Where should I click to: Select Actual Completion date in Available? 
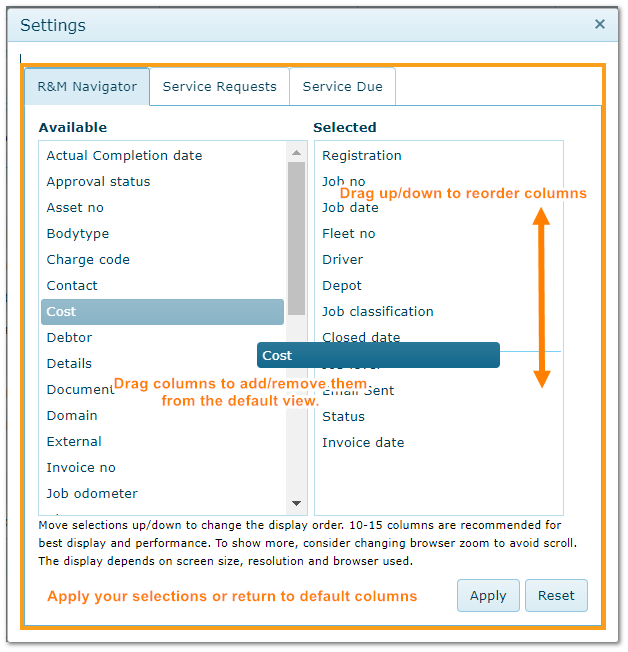point(124,156)
